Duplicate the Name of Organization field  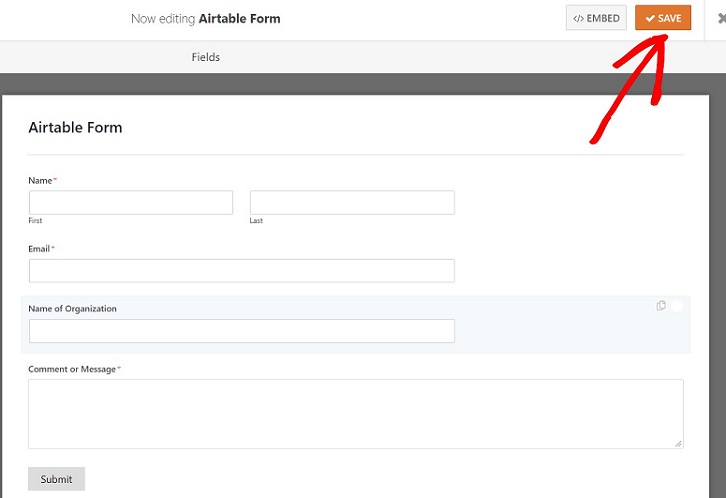point(661,305)
